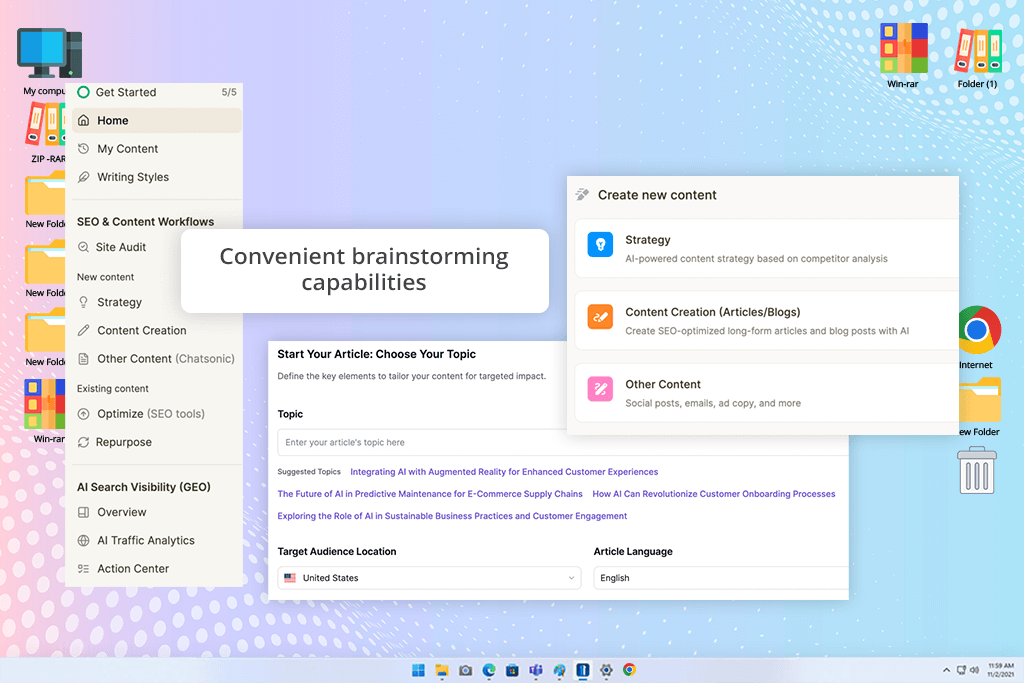This screenshot has height=683, width=1024.
Task: Open Action Center in sidebar
Action: 123,569
